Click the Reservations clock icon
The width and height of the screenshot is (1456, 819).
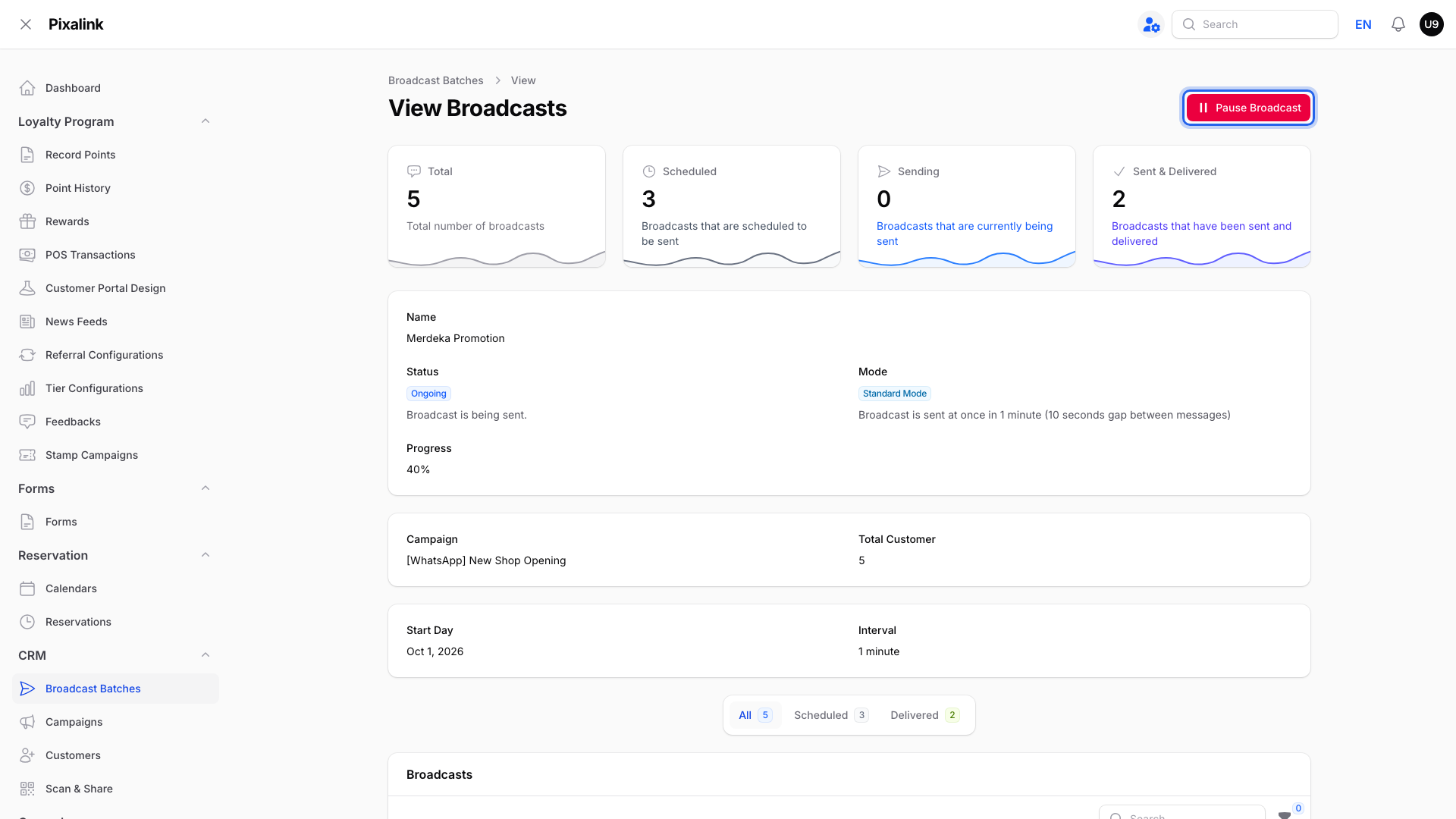(x=27, y=622)
